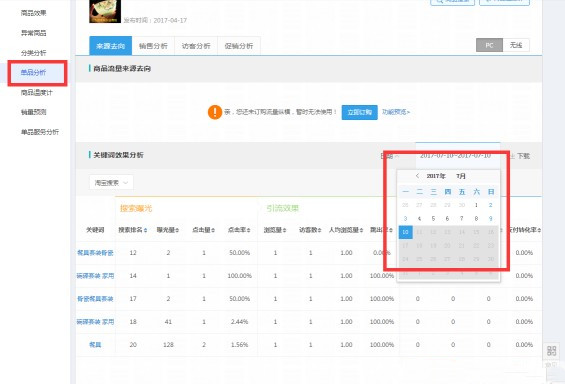
Task: Click the 引流效果 group heading
Action: pos(282,208)
